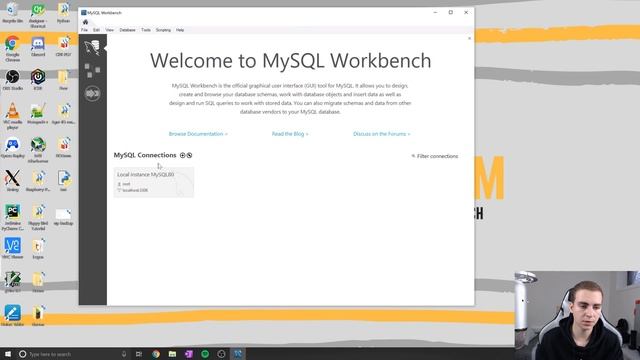Click the MySQL Connections heading

(145, 155)
